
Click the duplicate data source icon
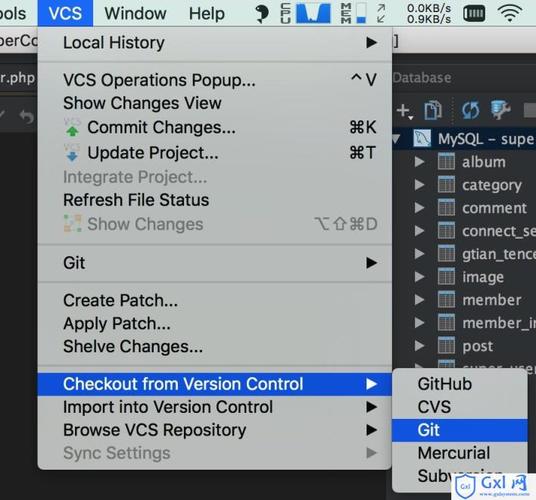tap(433, 110)
